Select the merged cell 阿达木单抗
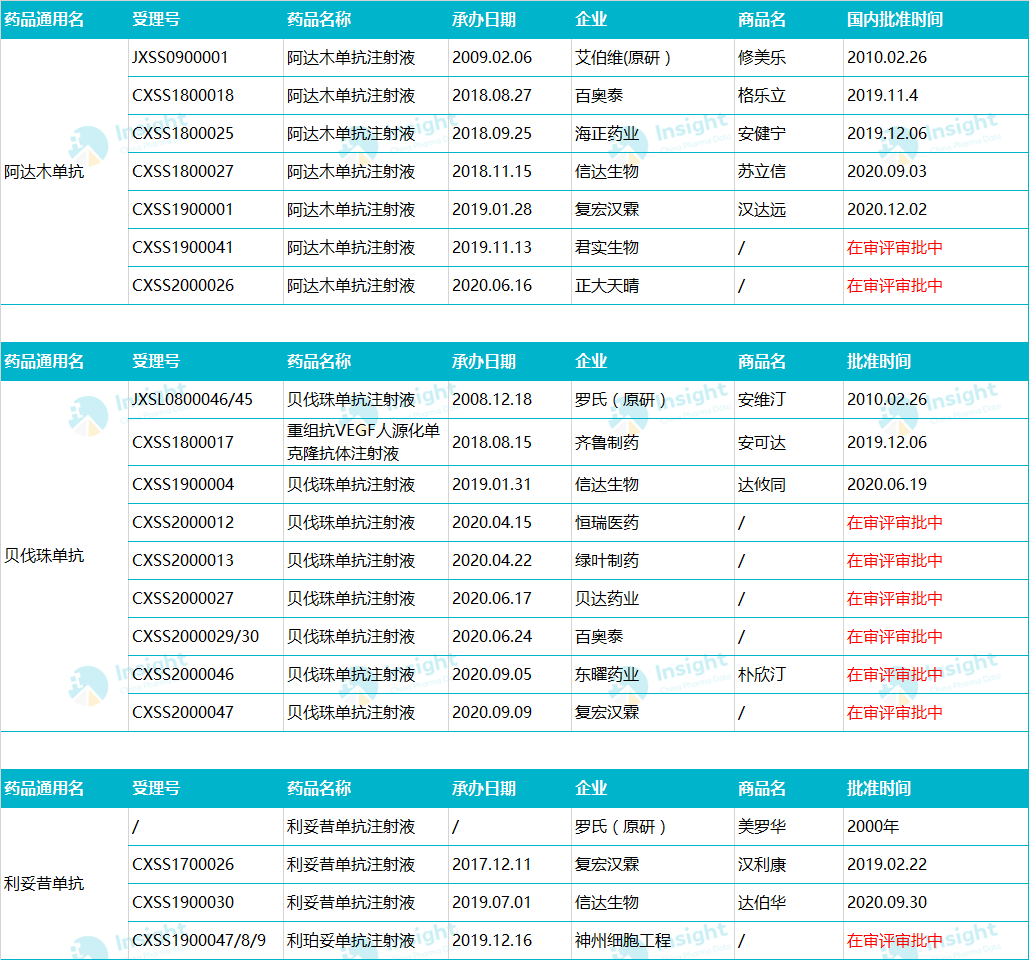The width and height of the screenshot is (1029, 960). 44,172
